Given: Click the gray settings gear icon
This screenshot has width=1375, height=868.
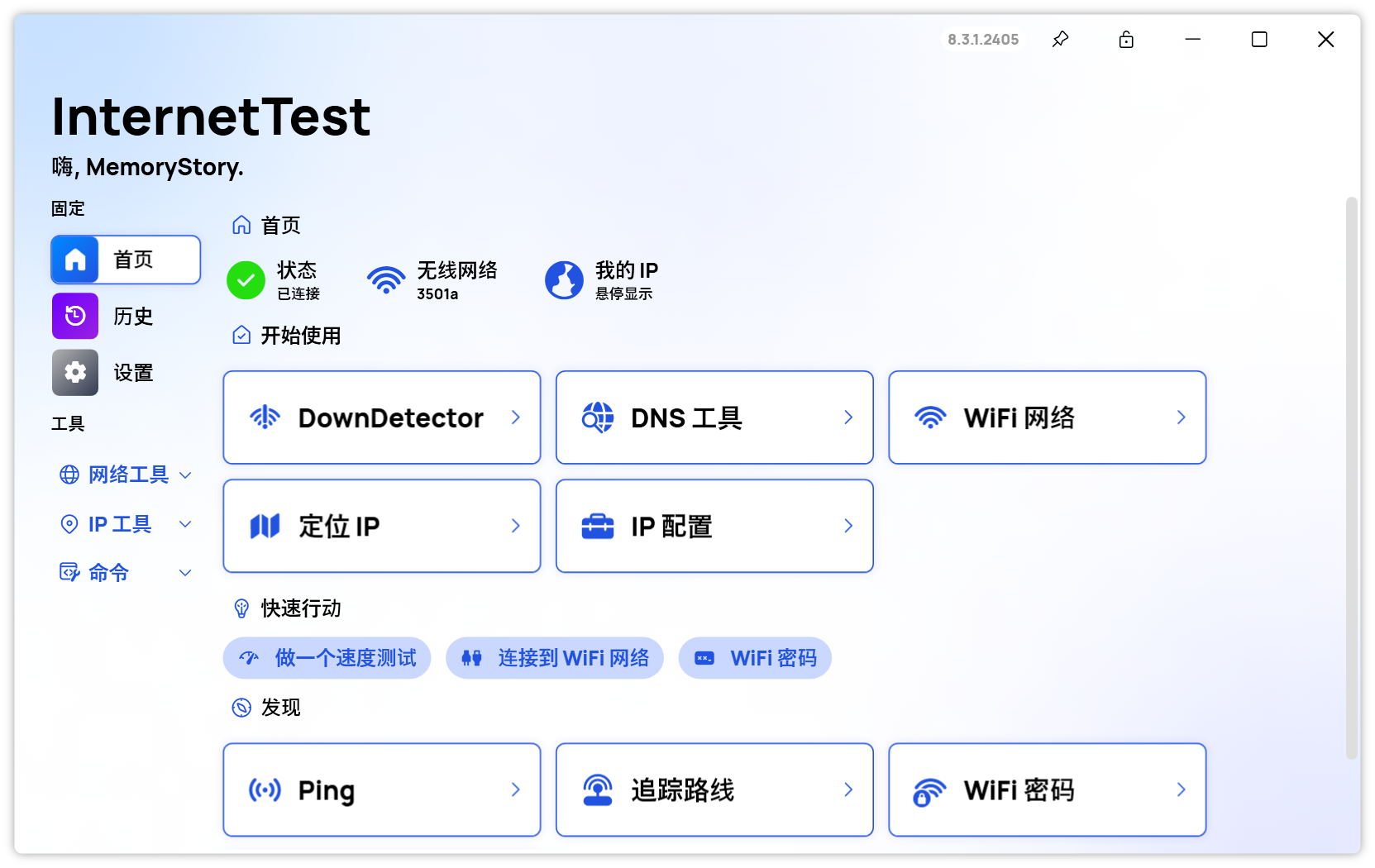Looking at the screenshot, I should click(75, 373).
